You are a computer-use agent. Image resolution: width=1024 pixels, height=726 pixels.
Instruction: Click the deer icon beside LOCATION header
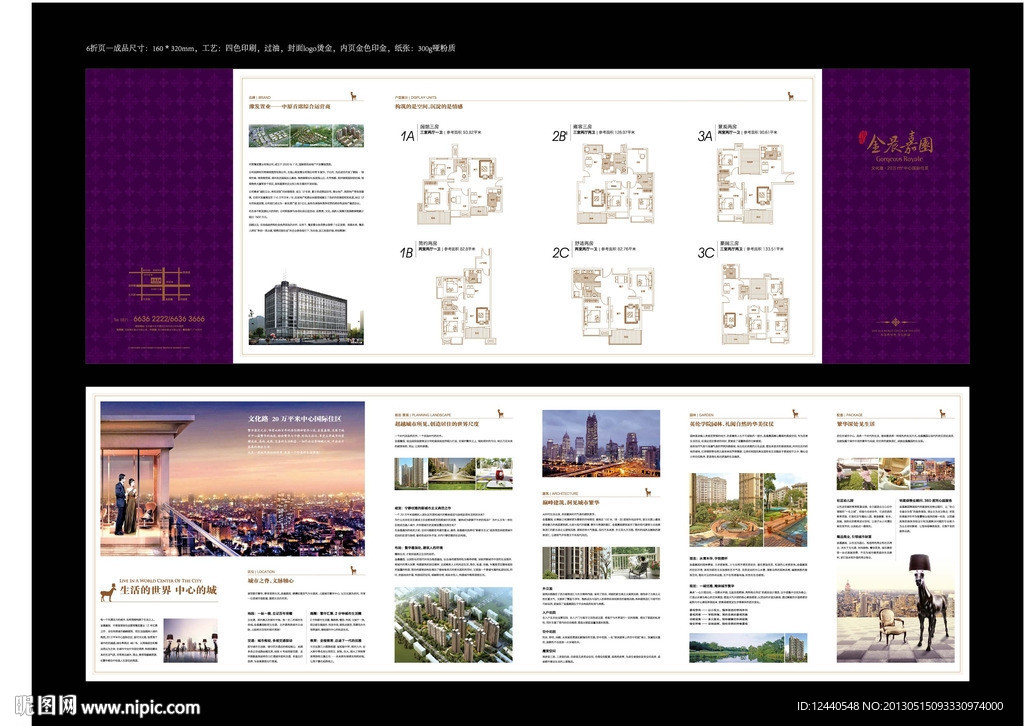354,570
